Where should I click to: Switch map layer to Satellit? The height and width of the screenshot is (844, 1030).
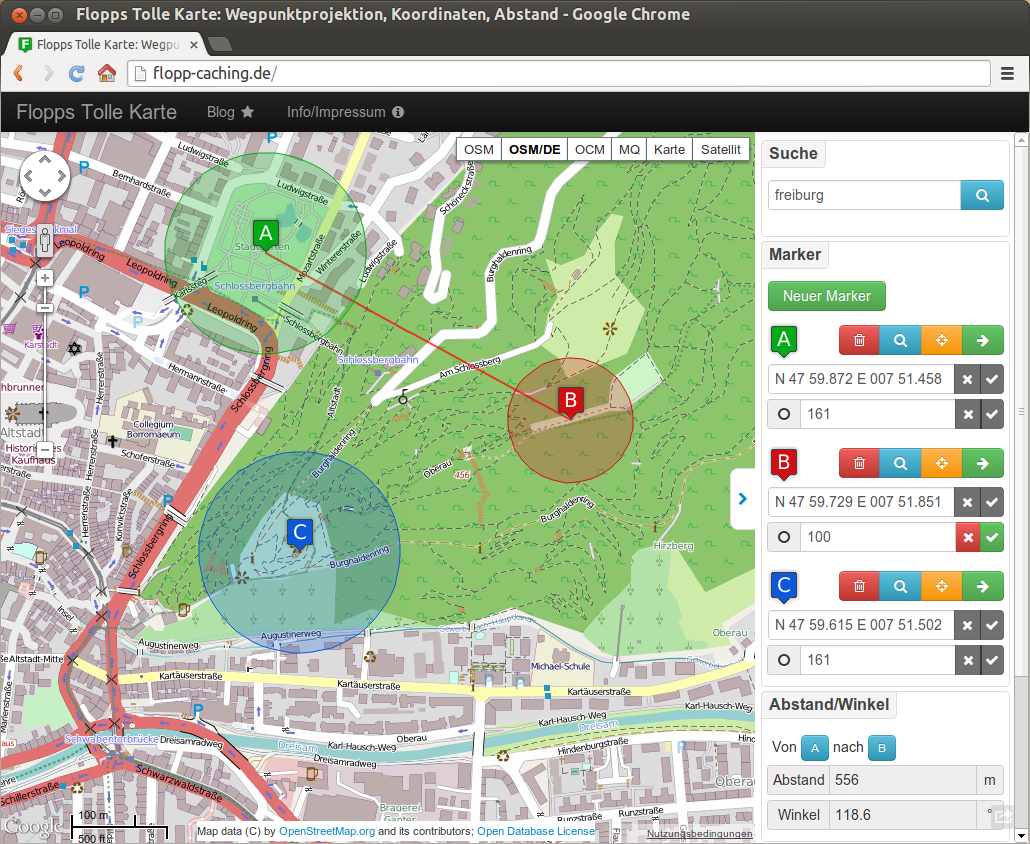pos(721,150)
